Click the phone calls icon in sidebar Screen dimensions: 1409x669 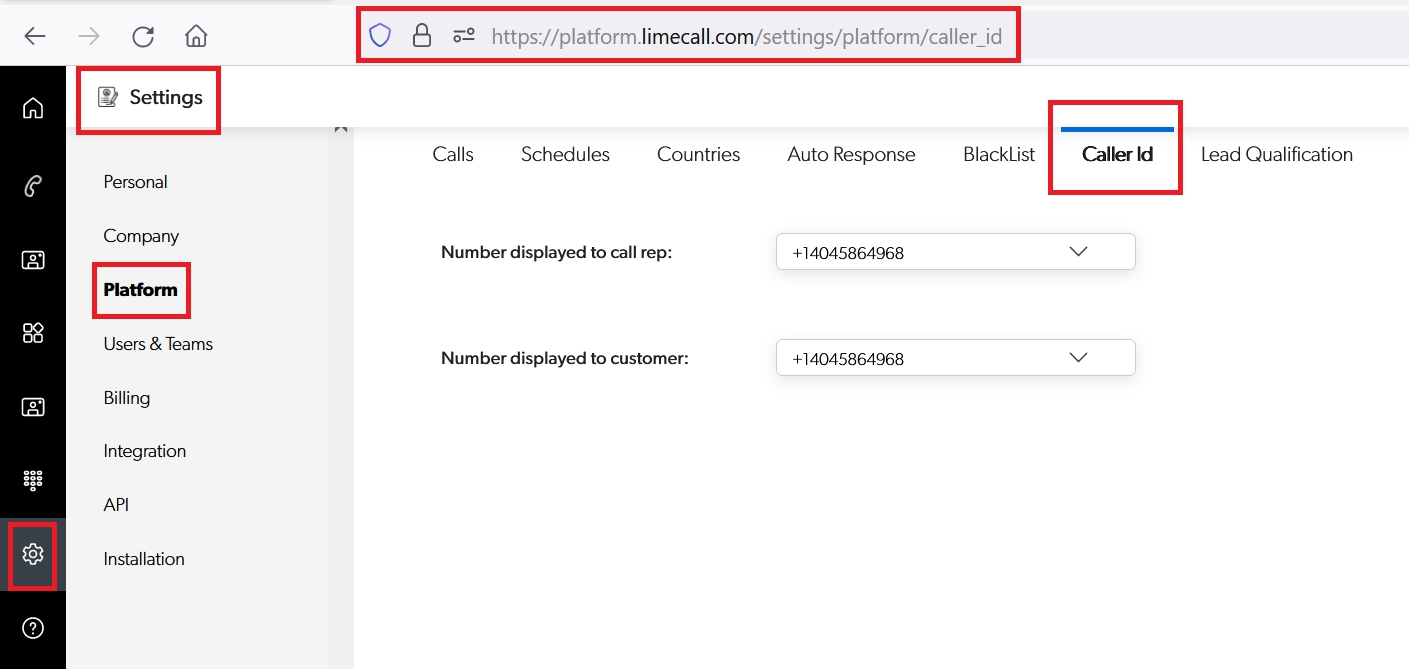tap(33, 185)
